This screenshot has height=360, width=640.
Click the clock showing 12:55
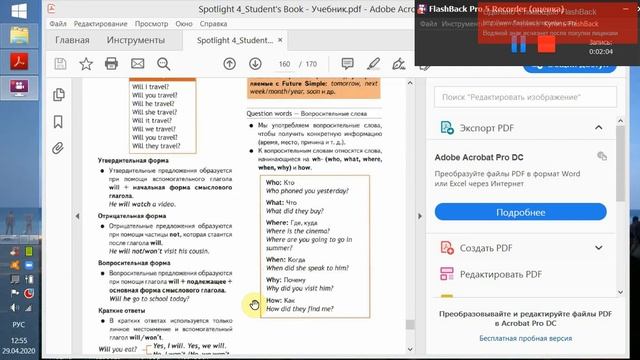click(19, 340)
